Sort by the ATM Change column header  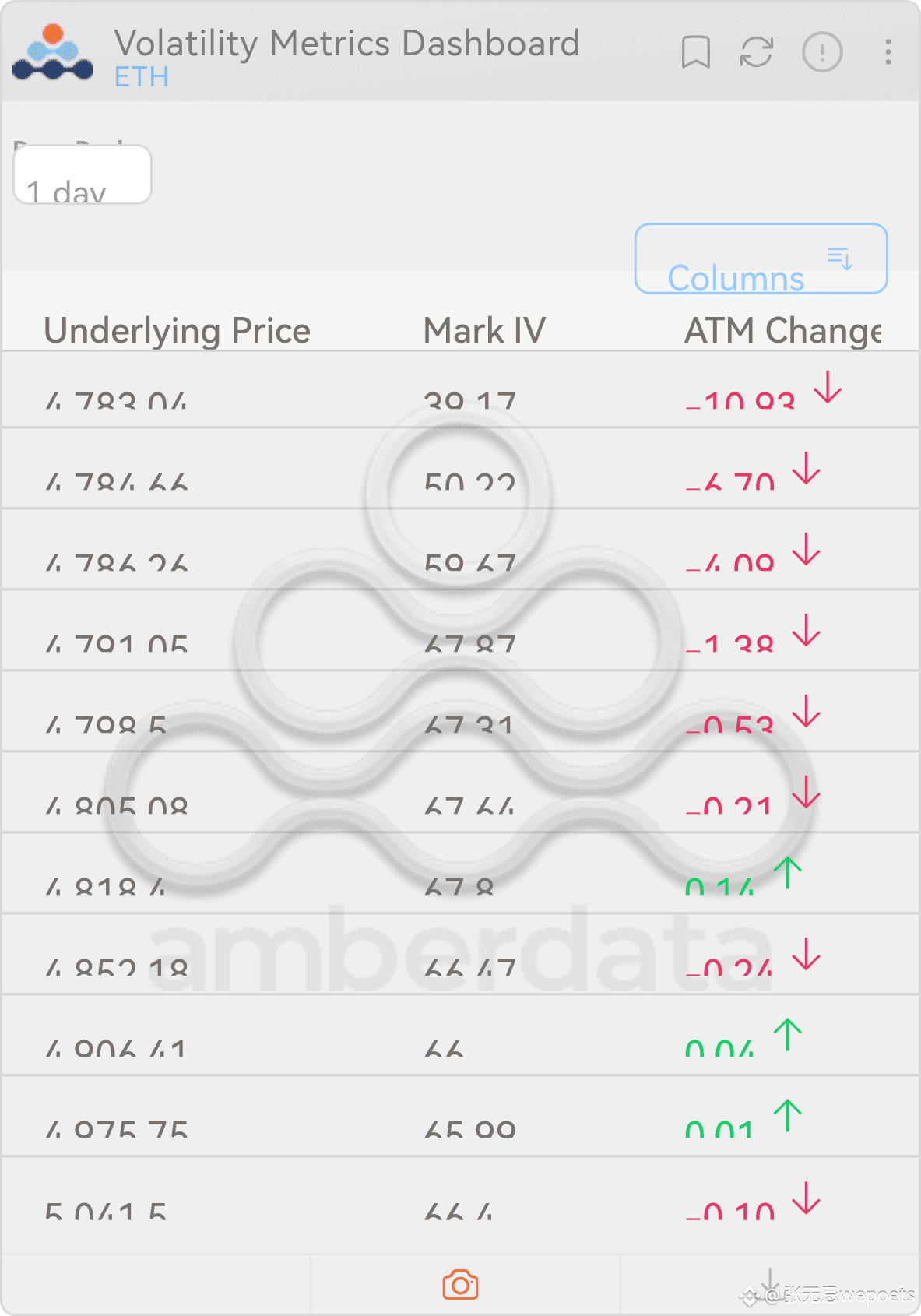tap(782, 330)
